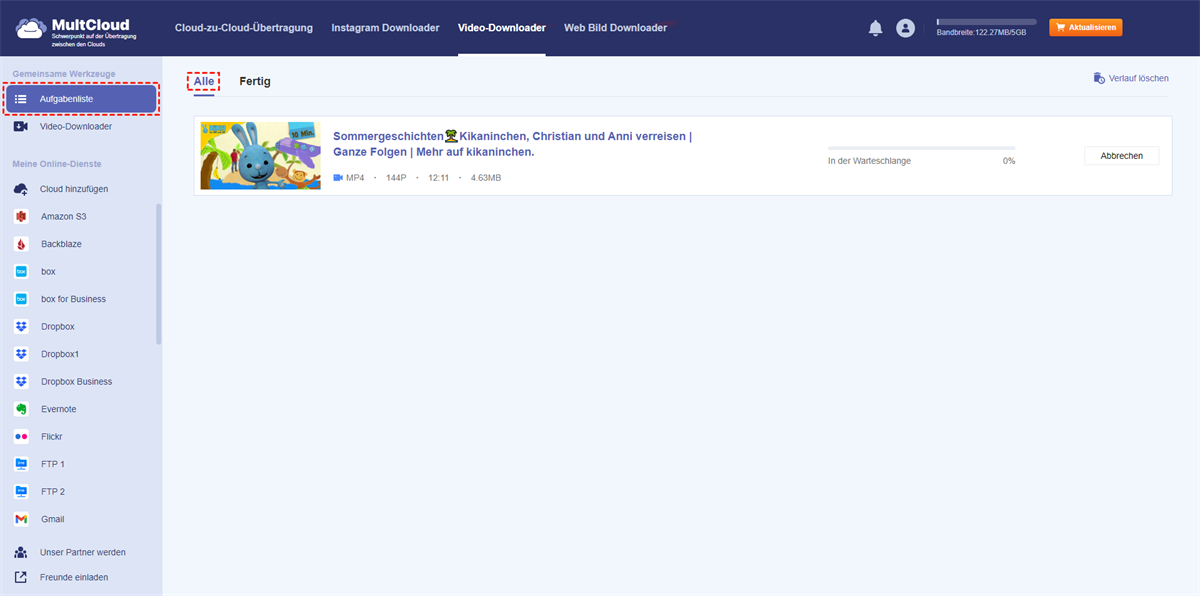Click the Dropbox icon
Image resolution: width=1200 pixels, height=596 pixels.
21,327
